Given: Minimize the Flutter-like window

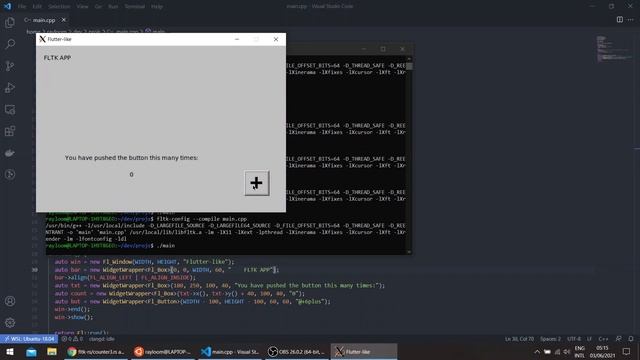Looking at the screenshot, I should tap(237, 39).
